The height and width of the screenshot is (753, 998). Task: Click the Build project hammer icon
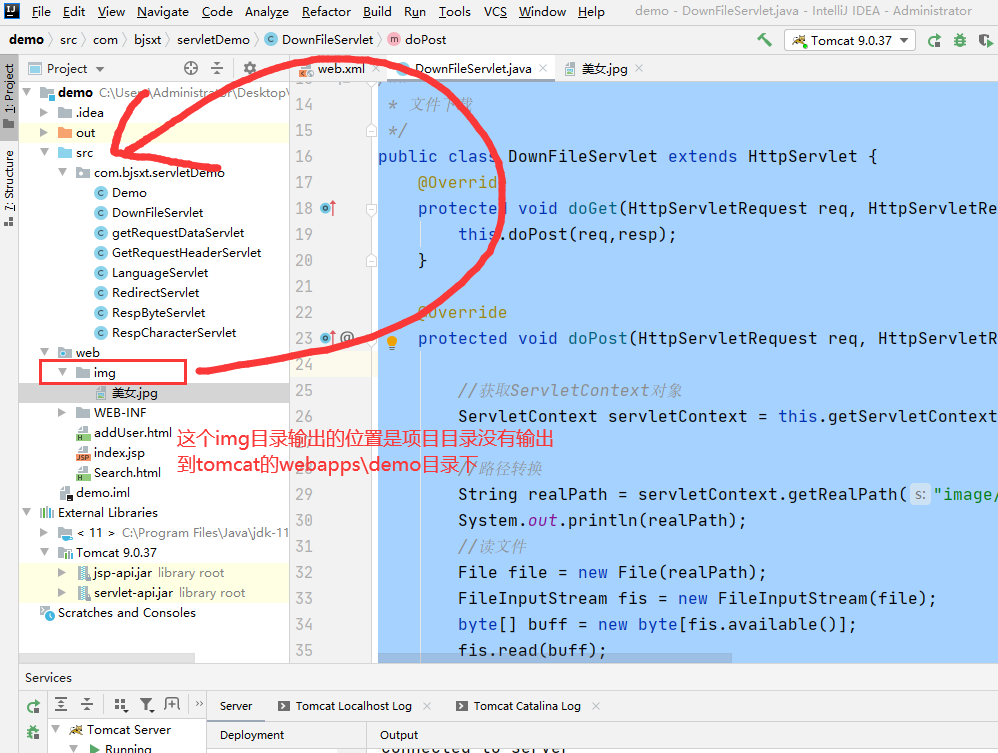pos(764,40)
